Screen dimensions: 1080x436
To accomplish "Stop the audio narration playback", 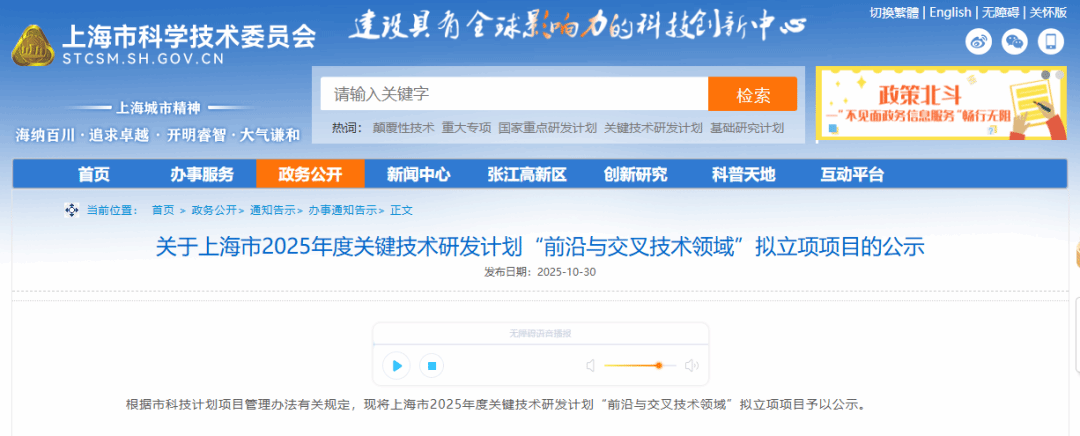I will click(432, 366).
